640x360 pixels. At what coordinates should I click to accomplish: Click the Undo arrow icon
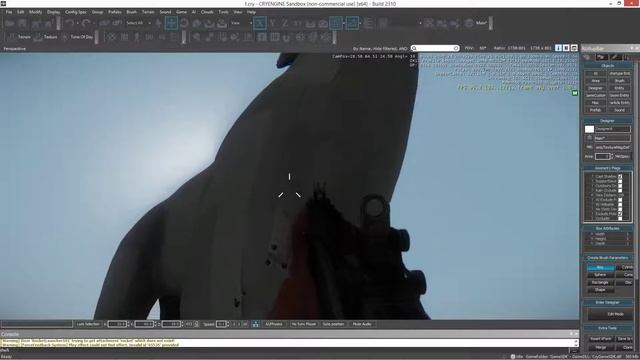pyautogui.click(x=69, y=23)
